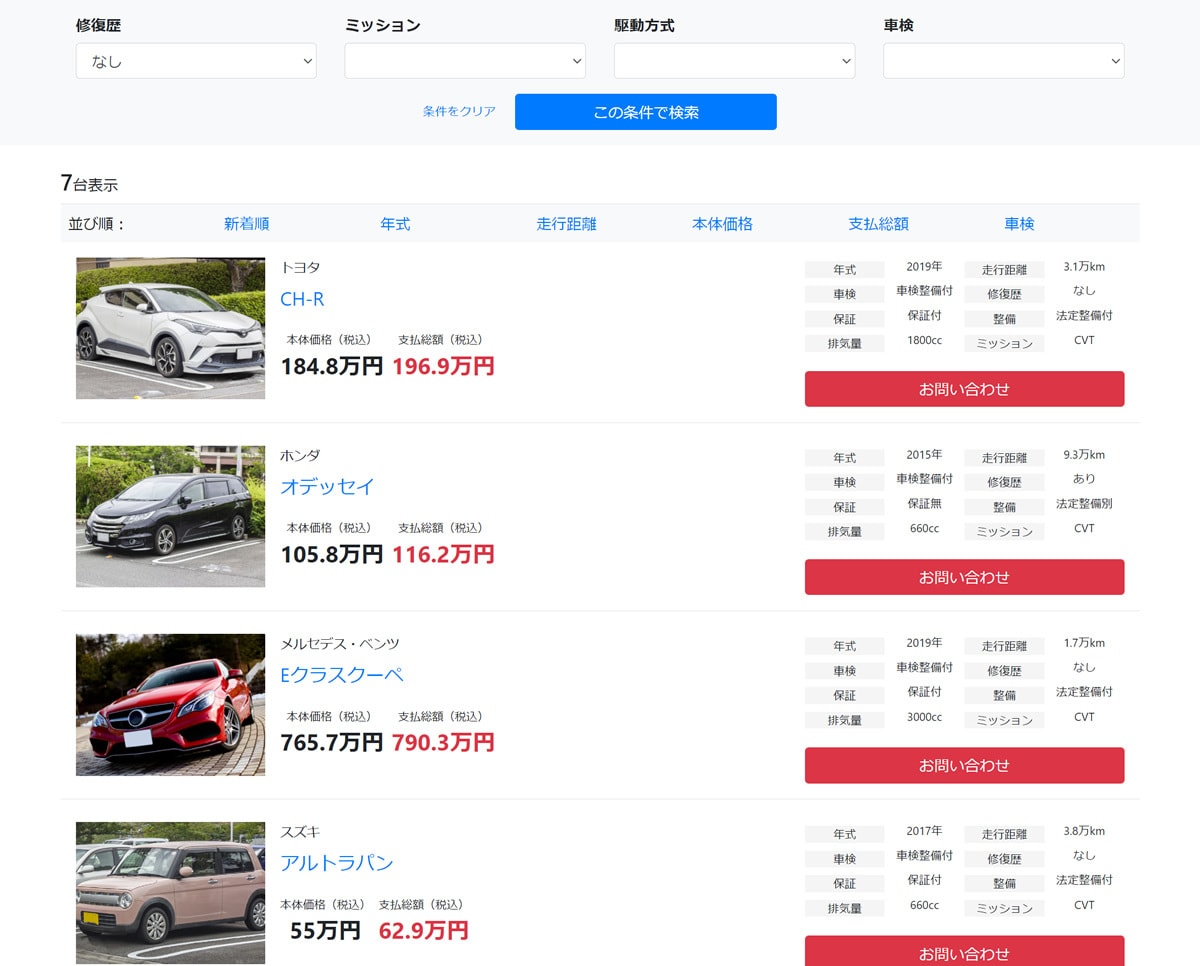The height and width of the screenshot is (966, 1200).
Task: Click the 7台表示 result count
Action: coord(89,183)
